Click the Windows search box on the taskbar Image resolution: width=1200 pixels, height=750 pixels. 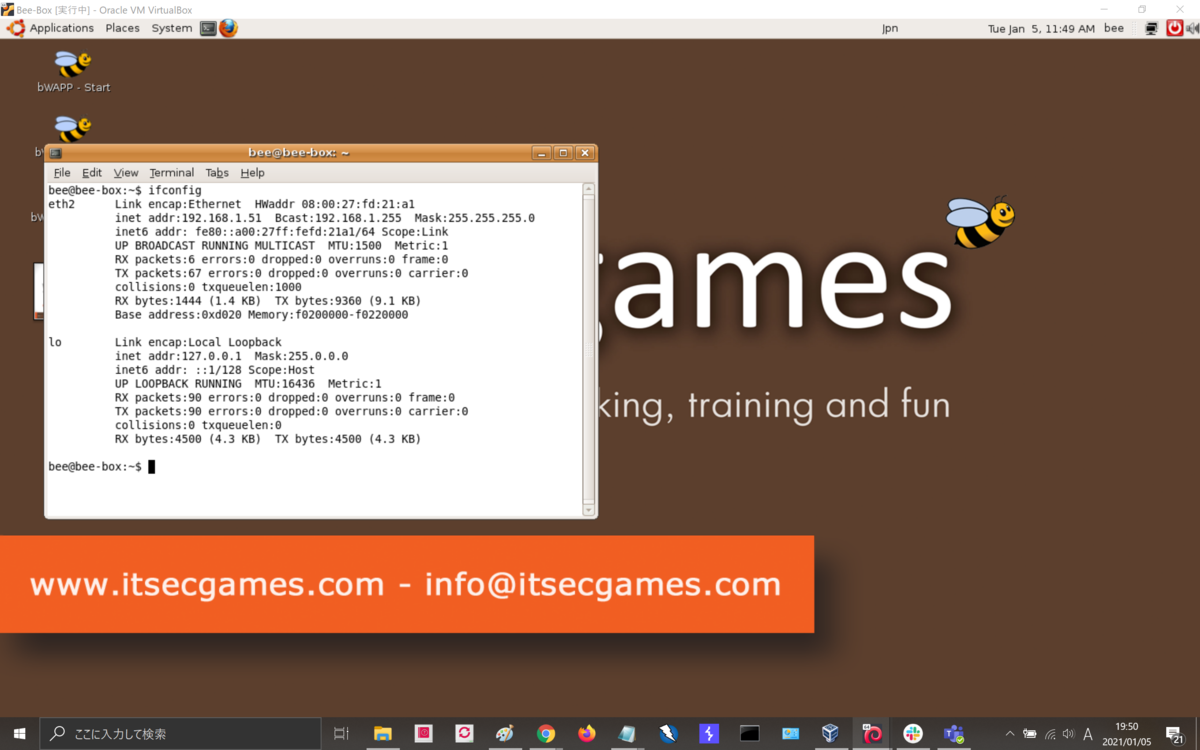181,733
